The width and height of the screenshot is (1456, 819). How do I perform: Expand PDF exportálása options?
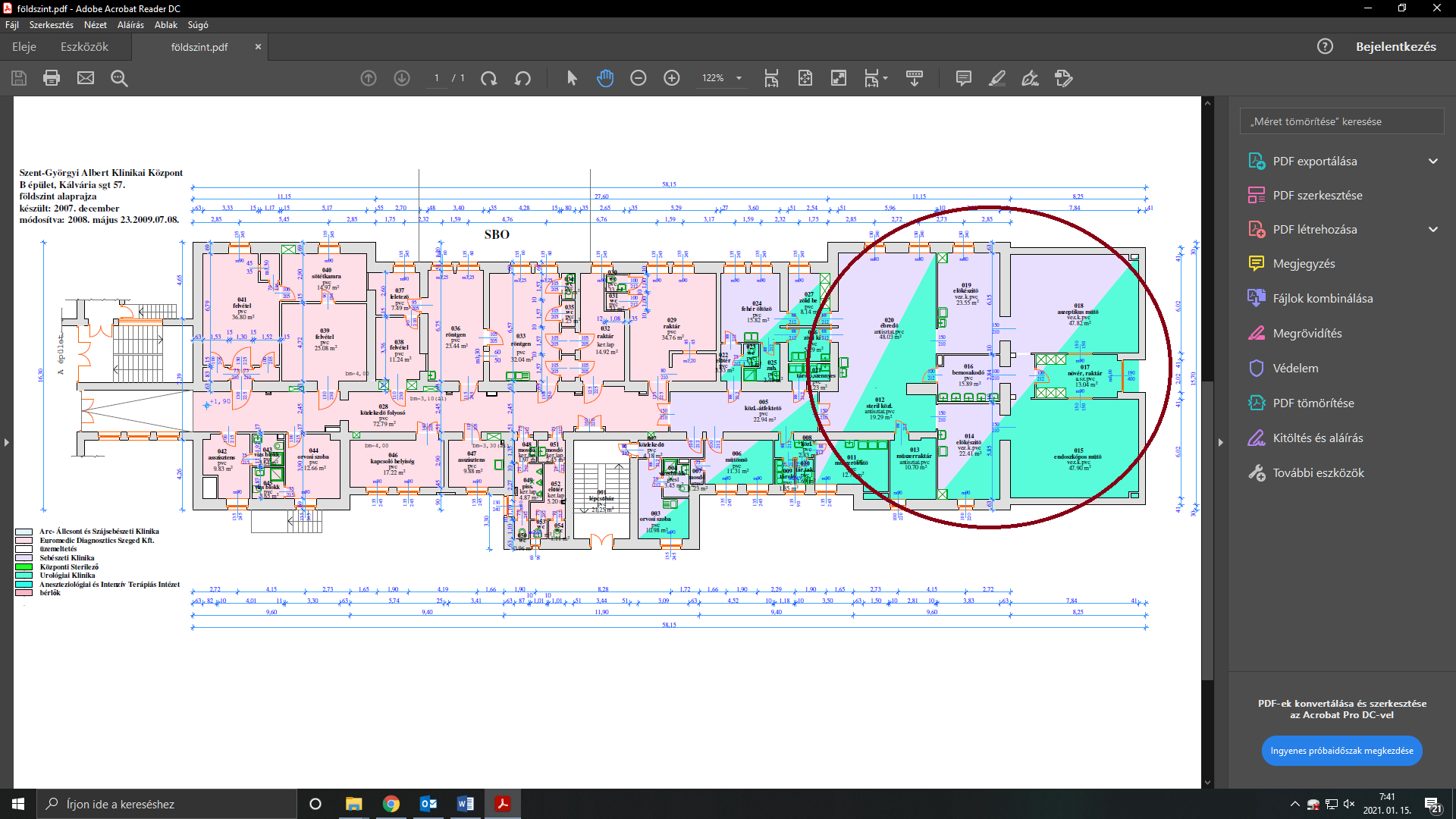[1432, 161]
